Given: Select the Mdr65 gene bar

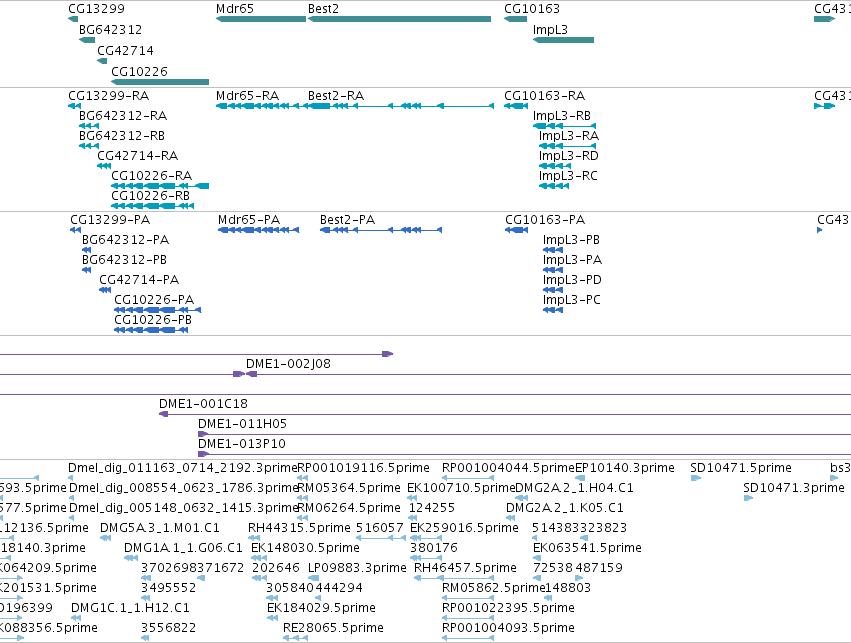Looking at the screenshot, I should pos(261,19).
